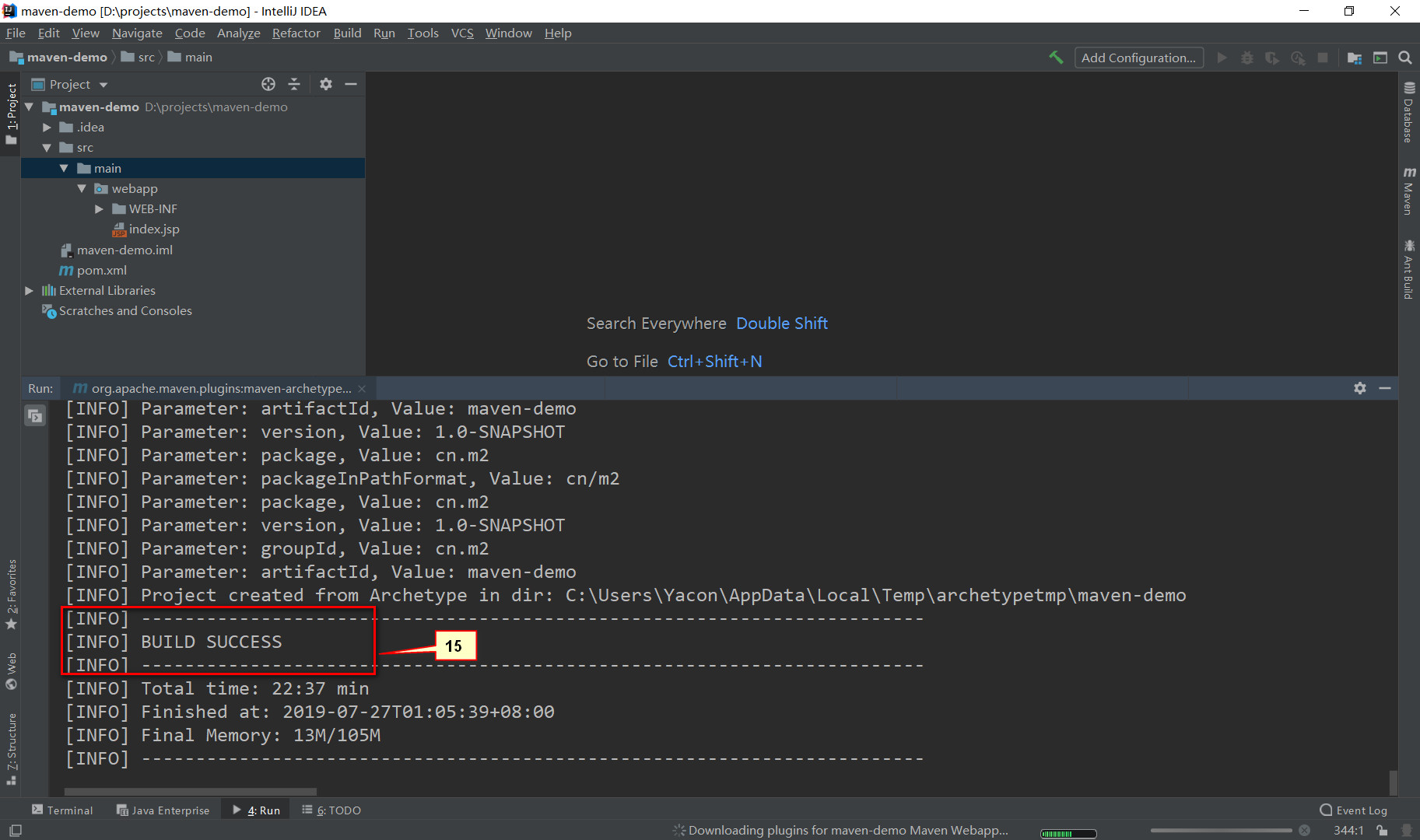1420x840 pixels.
Task: Toggle the 1: Project side panel
Action: point(11,114)
